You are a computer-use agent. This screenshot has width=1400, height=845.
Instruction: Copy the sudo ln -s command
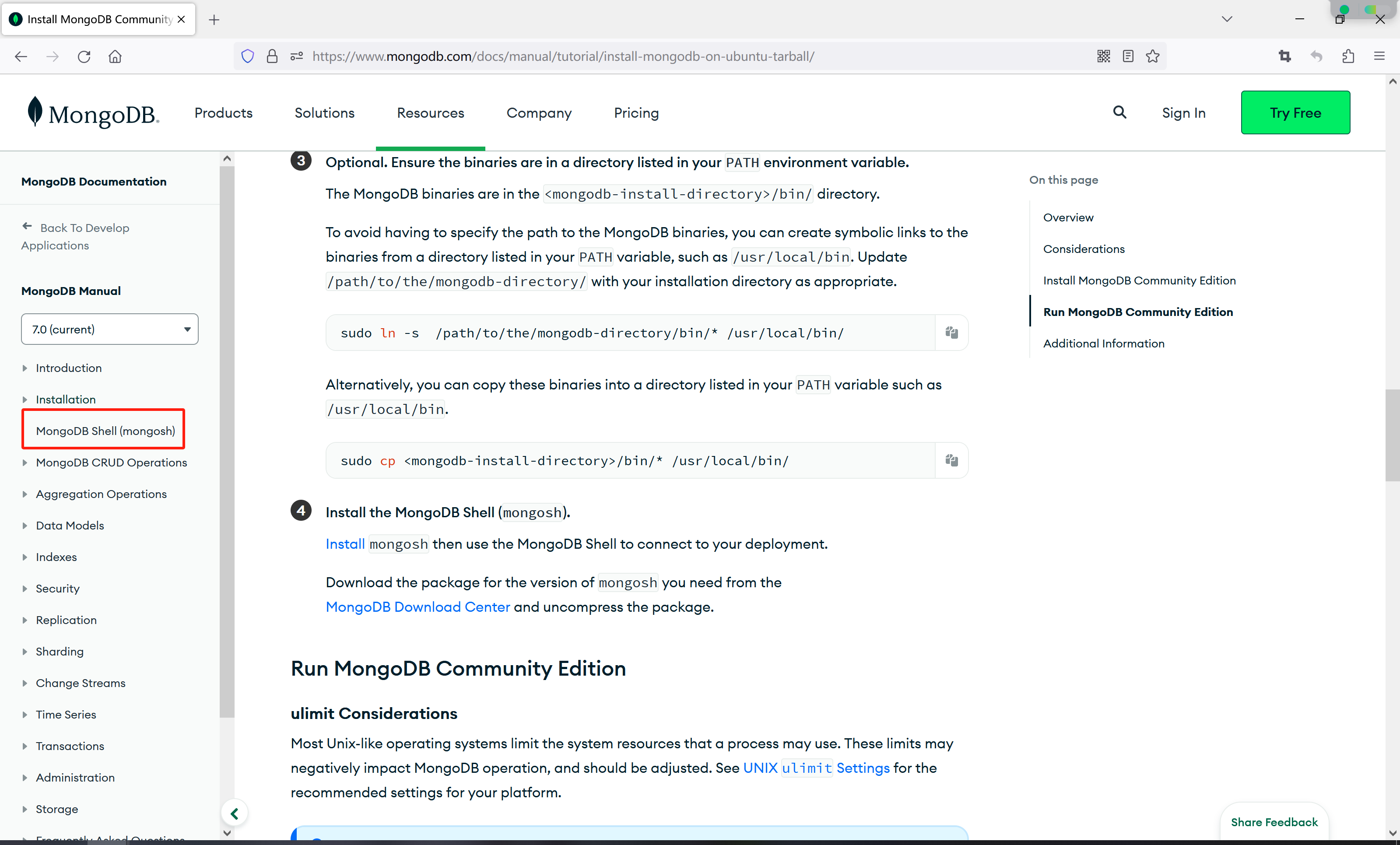(952, 333)
